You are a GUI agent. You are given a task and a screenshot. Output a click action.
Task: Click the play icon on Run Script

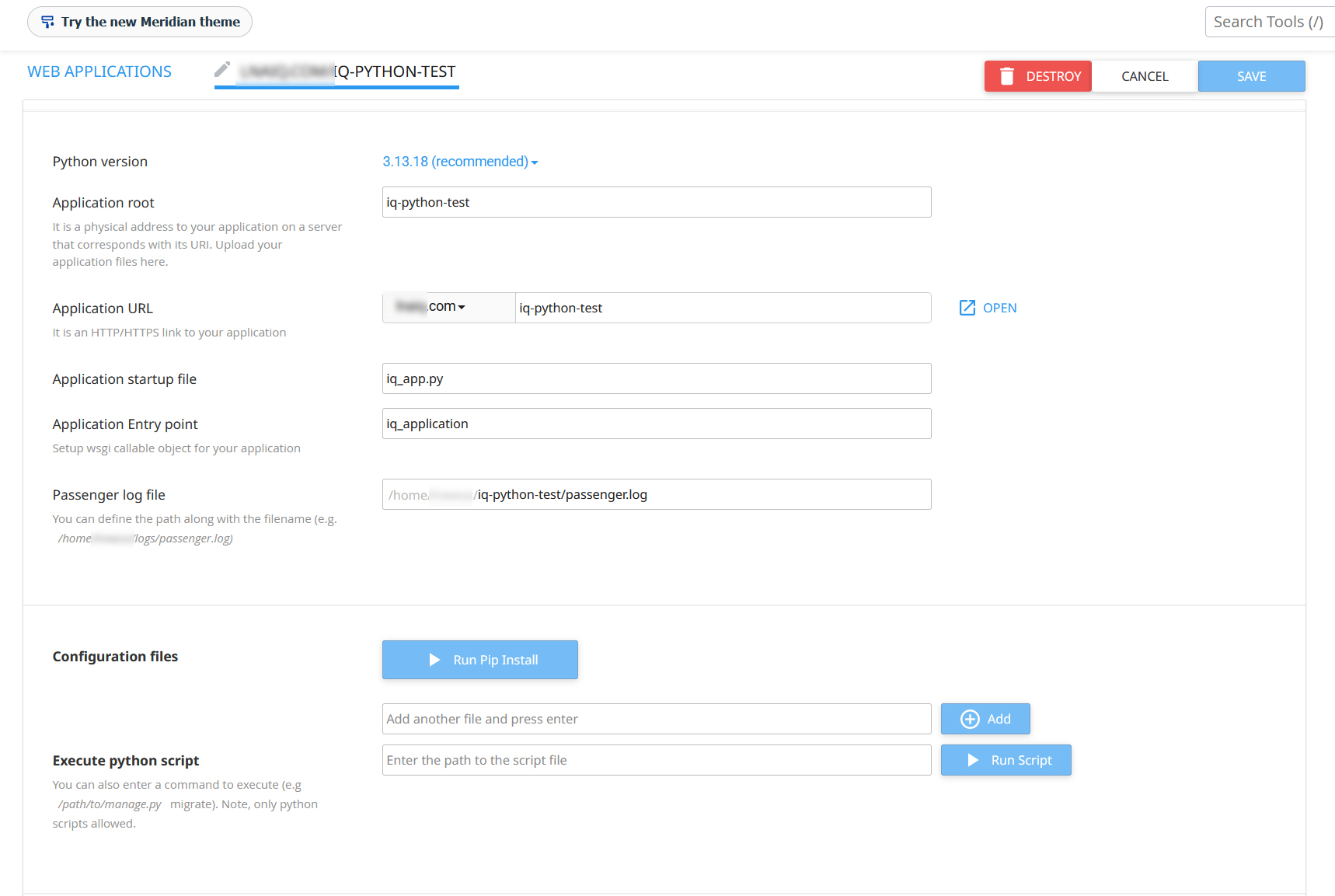(973, 760)
